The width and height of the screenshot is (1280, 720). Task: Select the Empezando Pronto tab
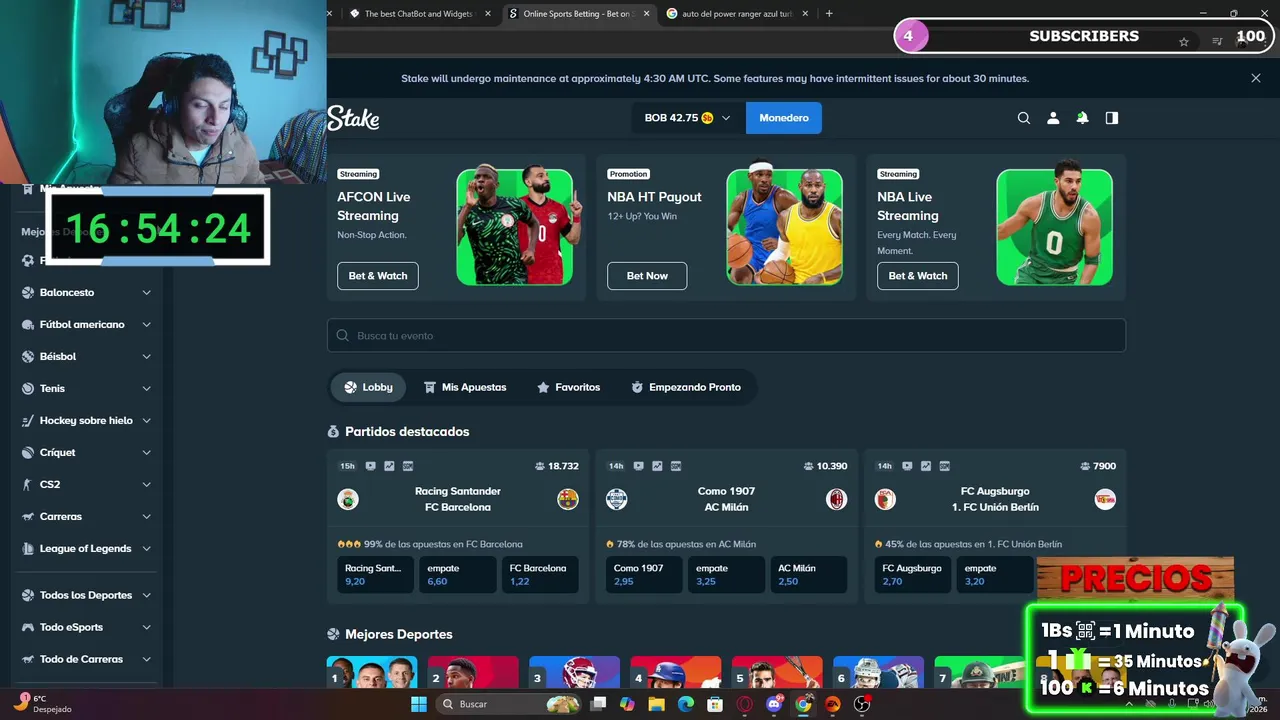coord(685,387)
